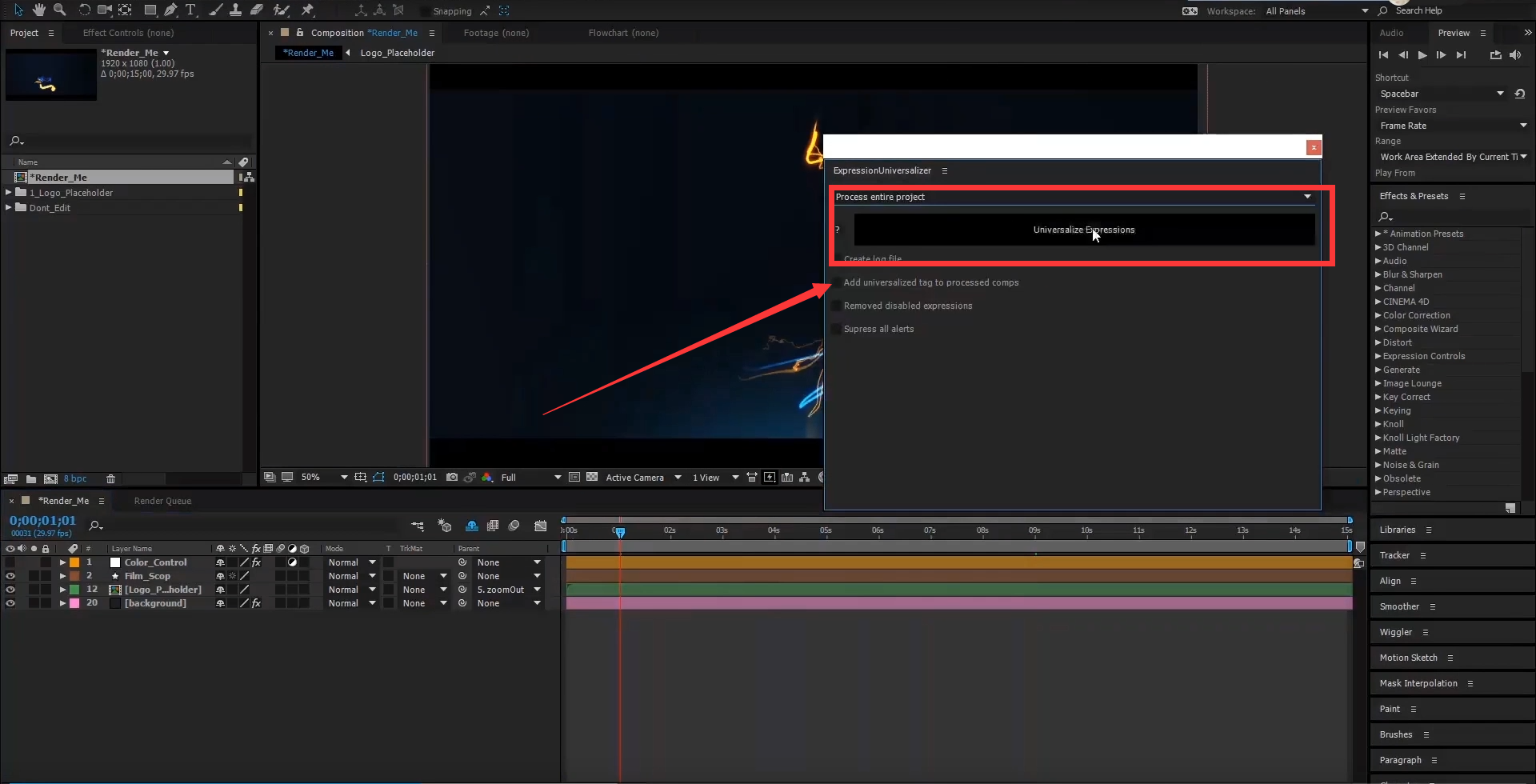The height and width of the screenshot is (784, 1536).
Task: Expand the 1_Logo_Placeholder folder
Action: [x=9, y=193]
